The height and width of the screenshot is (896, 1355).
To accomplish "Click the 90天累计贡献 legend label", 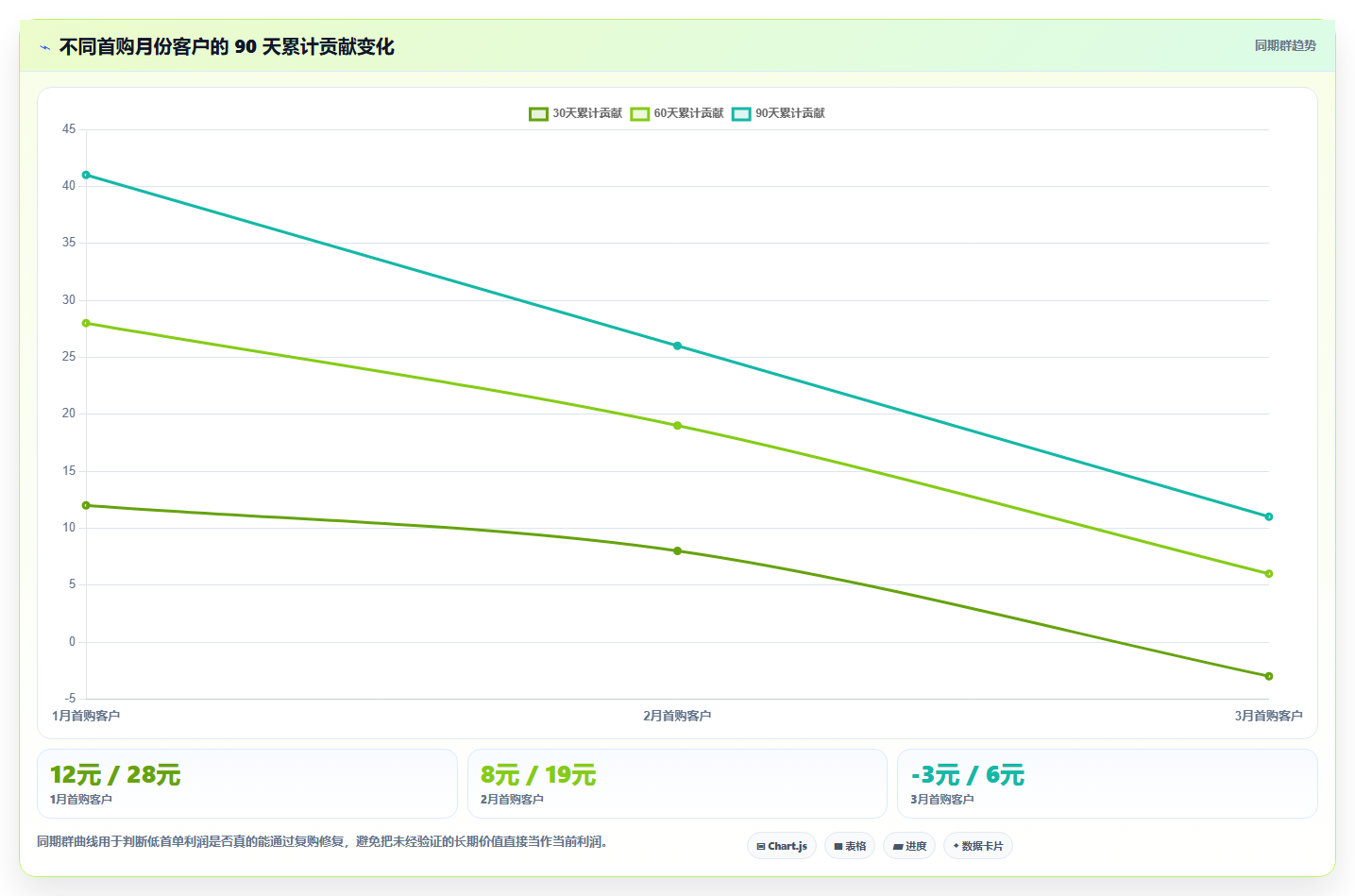I will coord(789,113).
